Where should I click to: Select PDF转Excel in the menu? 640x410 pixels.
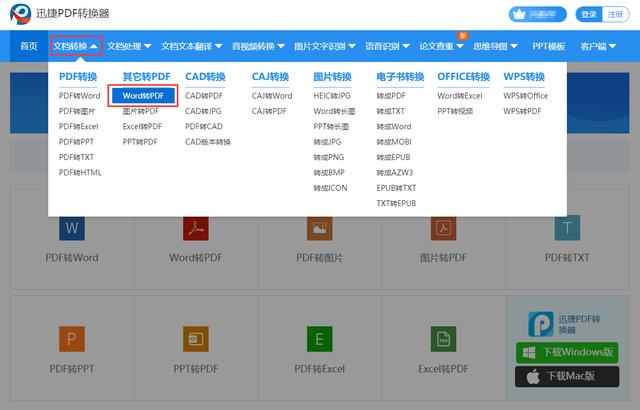click(x=79, y=126)
